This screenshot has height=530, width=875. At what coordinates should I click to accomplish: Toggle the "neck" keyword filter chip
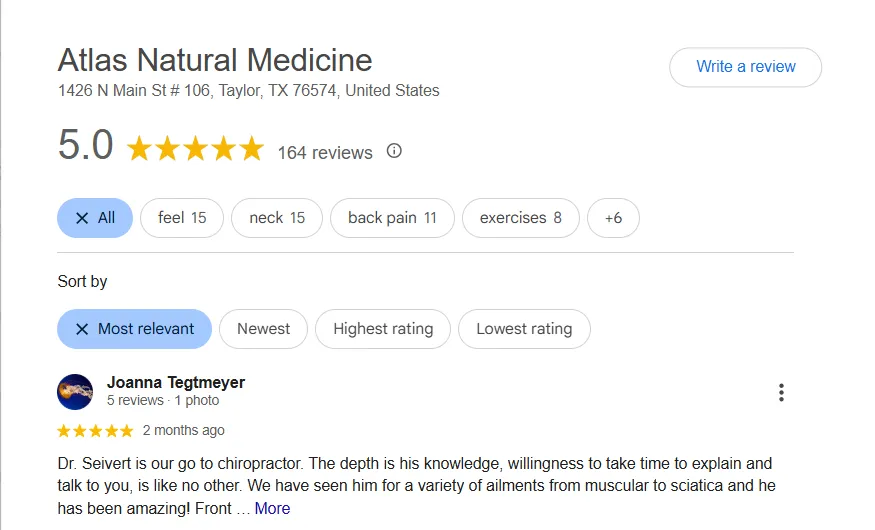point(277,218)
